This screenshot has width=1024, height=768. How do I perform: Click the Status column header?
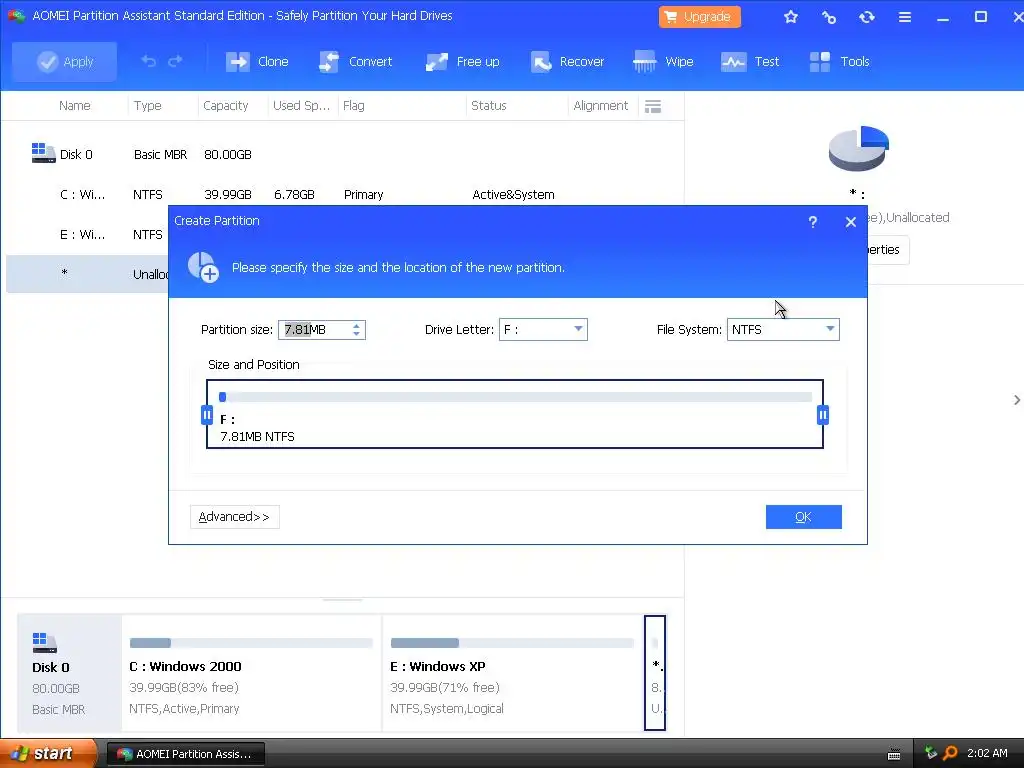pos(488,106)
